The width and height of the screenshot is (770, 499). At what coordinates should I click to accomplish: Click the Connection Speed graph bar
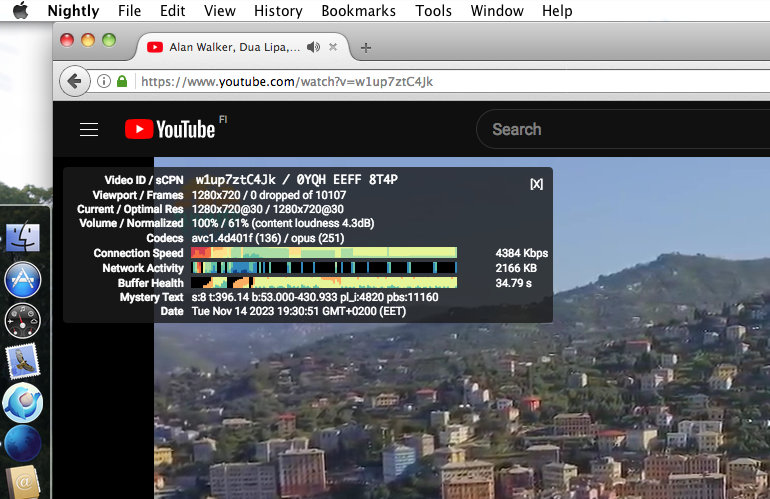324,253
